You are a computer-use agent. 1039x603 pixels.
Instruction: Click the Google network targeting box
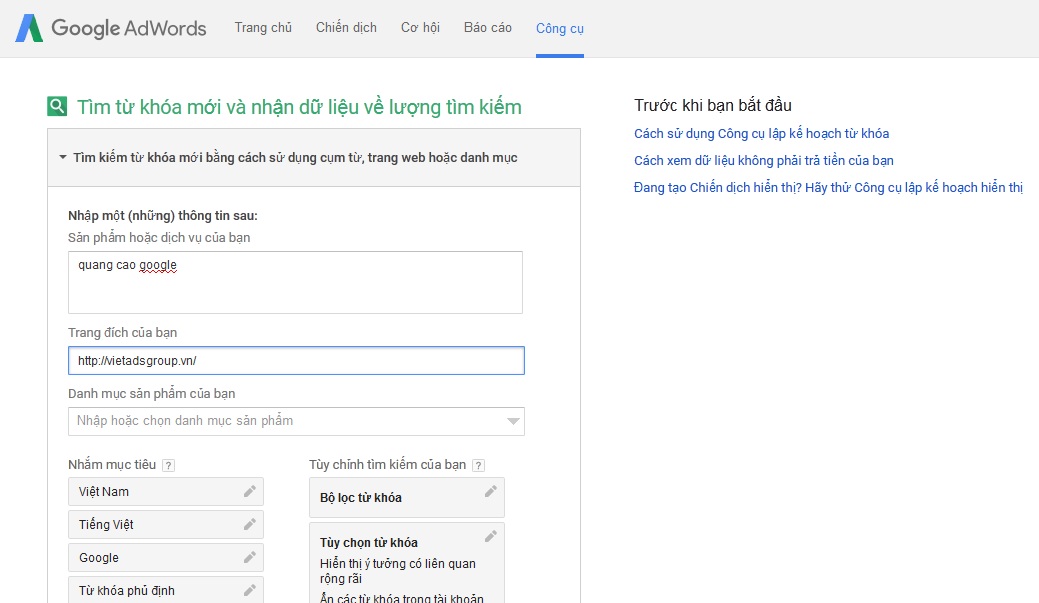(x=166, y=558)
